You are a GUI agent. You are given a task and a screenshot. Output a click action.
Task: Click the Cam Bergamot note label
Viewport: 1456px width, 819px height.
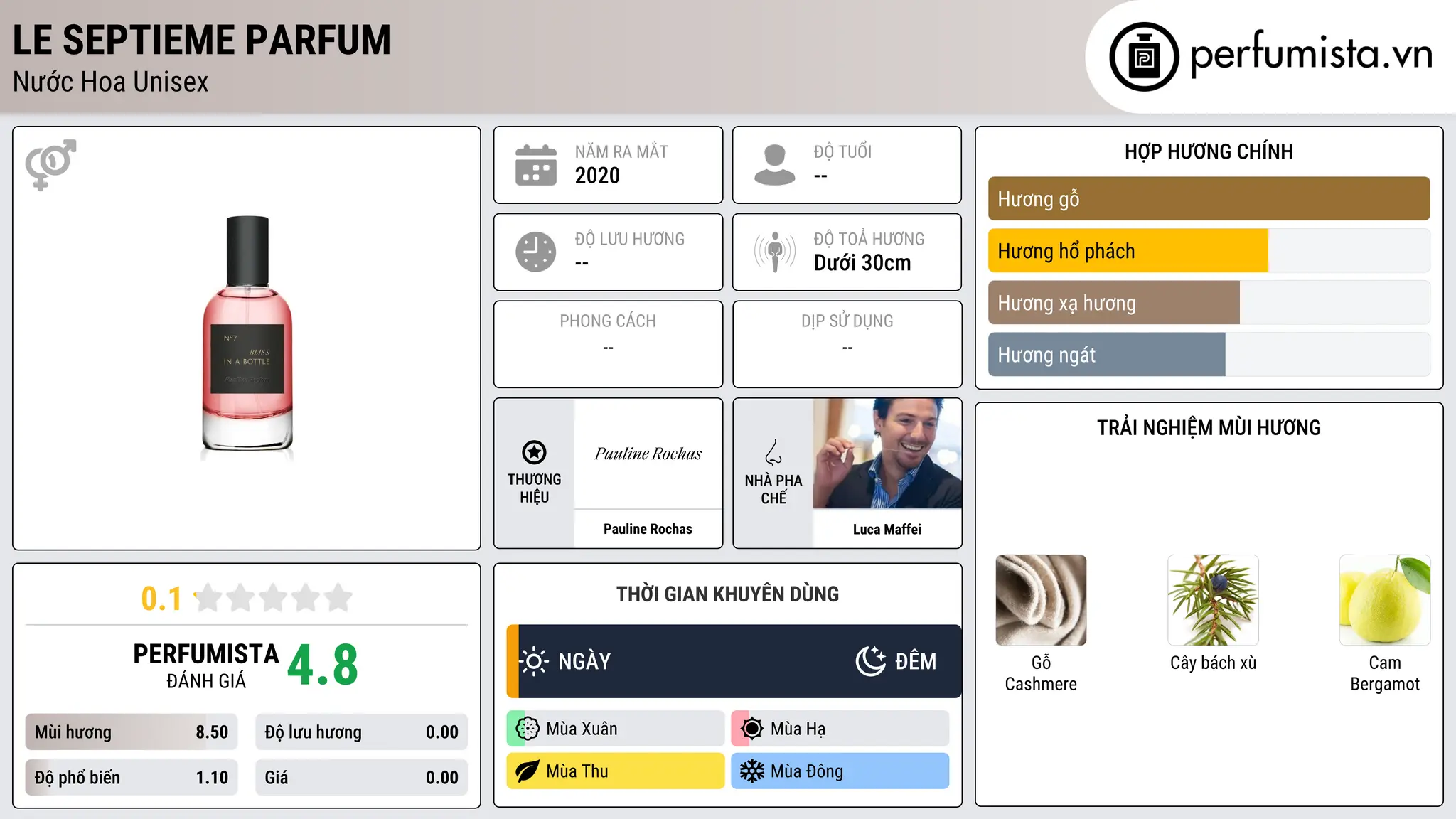point(1385,673)
